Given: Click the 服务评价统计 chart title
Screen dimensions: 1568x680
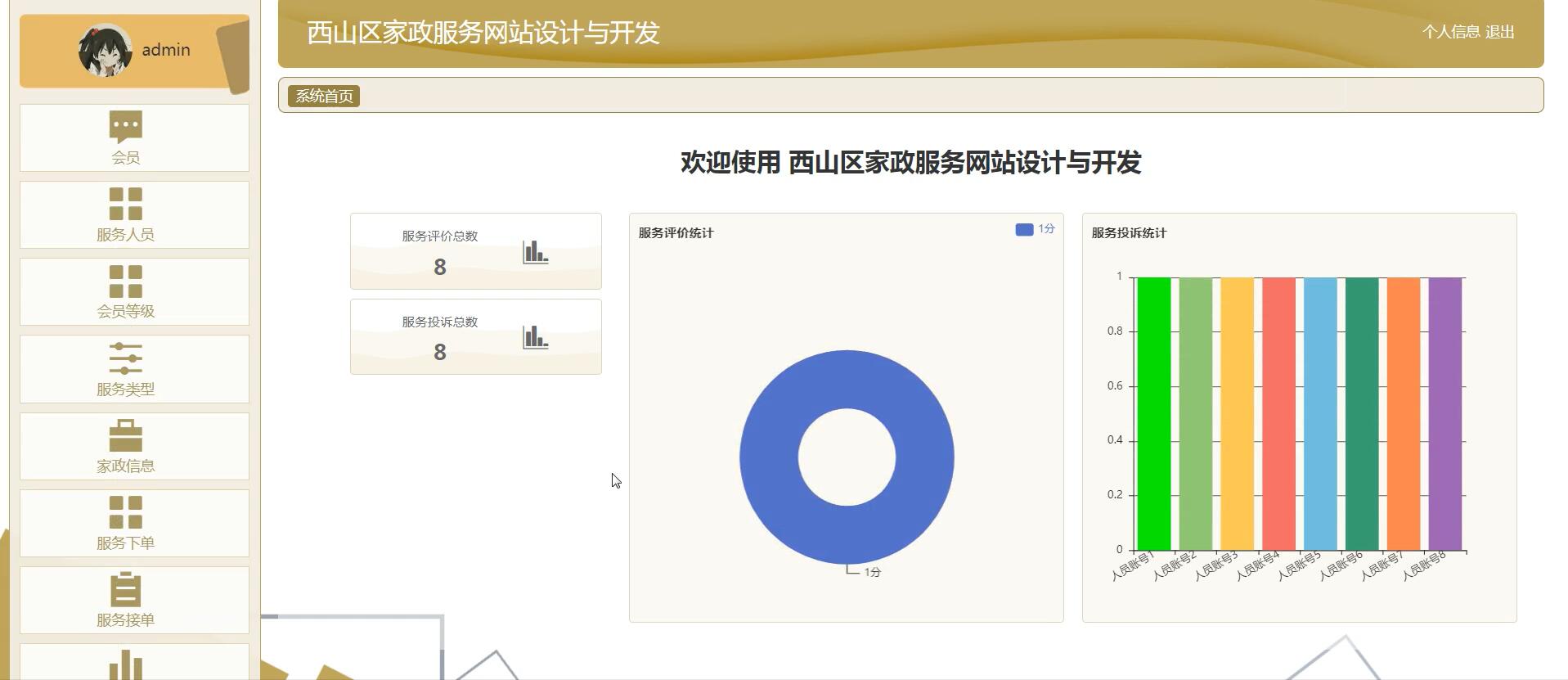Looking at the screenshot, I should (676, 233).
